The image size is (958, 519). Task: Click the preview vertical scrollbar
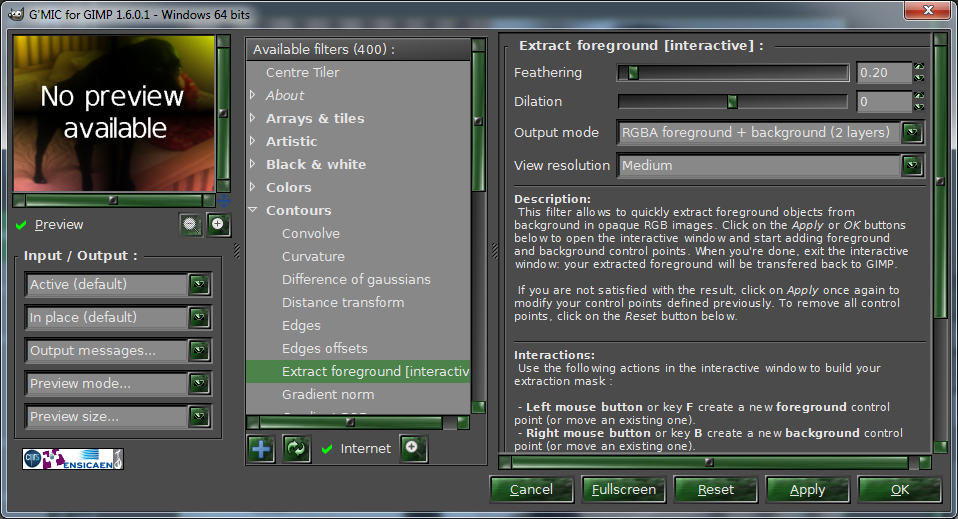coord(224,113)
